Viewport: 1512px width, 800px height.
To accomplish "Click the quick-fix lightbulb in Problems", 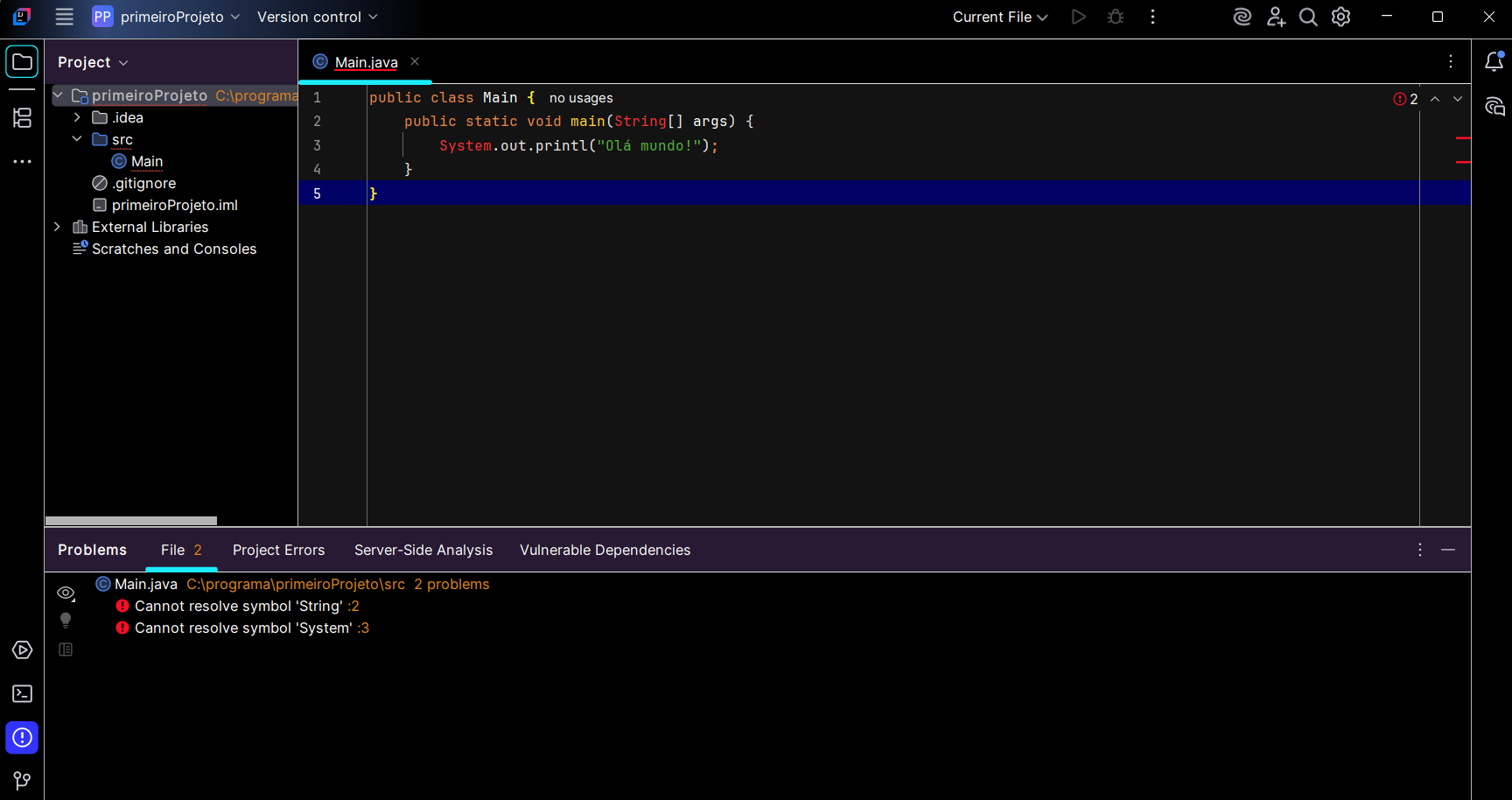I will pyautogui.click(x=66, y=621).
